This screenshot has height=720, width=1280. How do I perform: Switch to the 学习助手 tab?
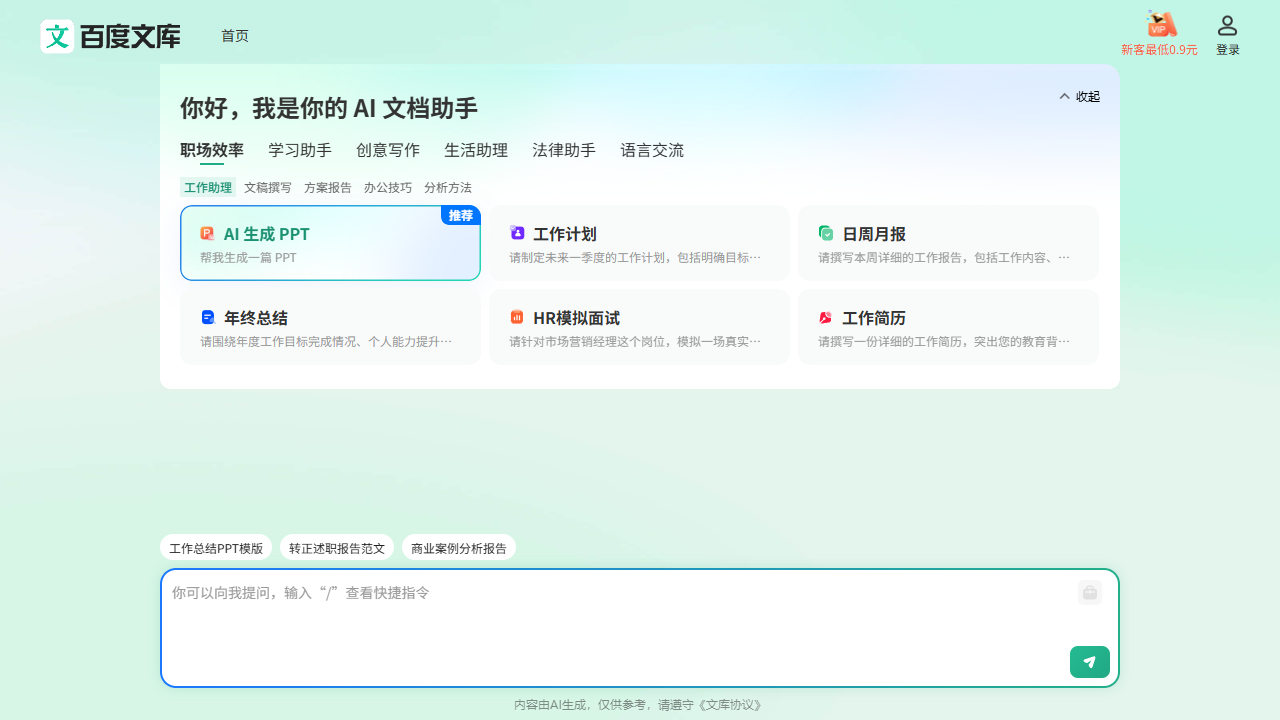[300, 151]
